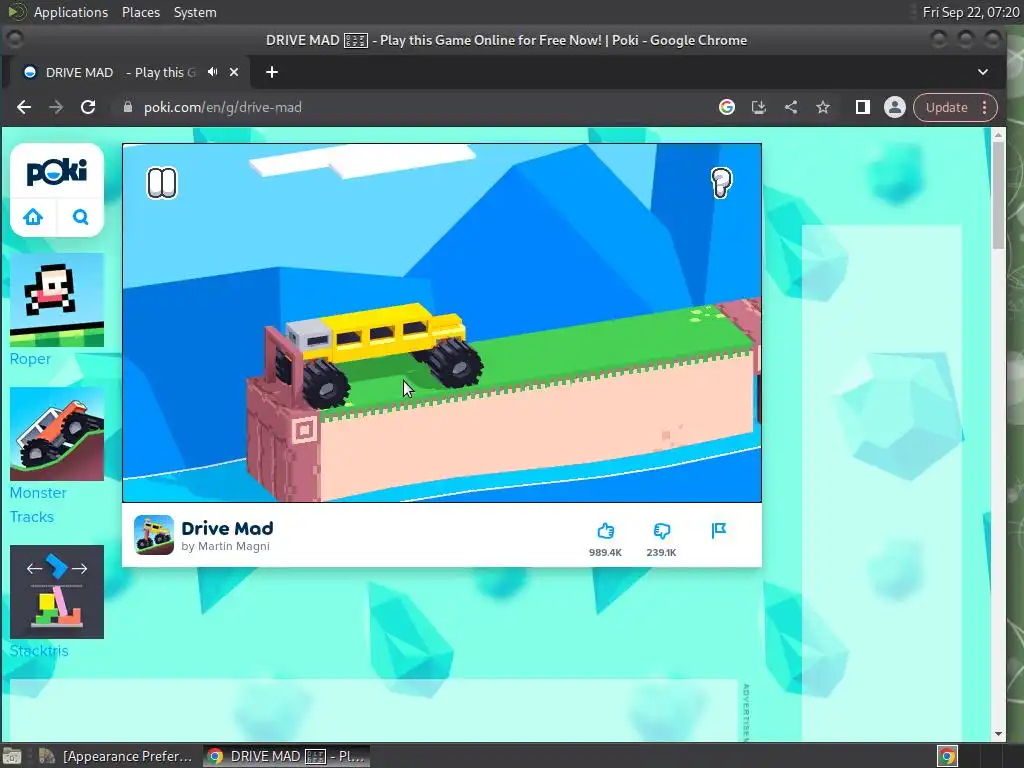
Task: Mute the tab audio icon
Action: (212, 72)
